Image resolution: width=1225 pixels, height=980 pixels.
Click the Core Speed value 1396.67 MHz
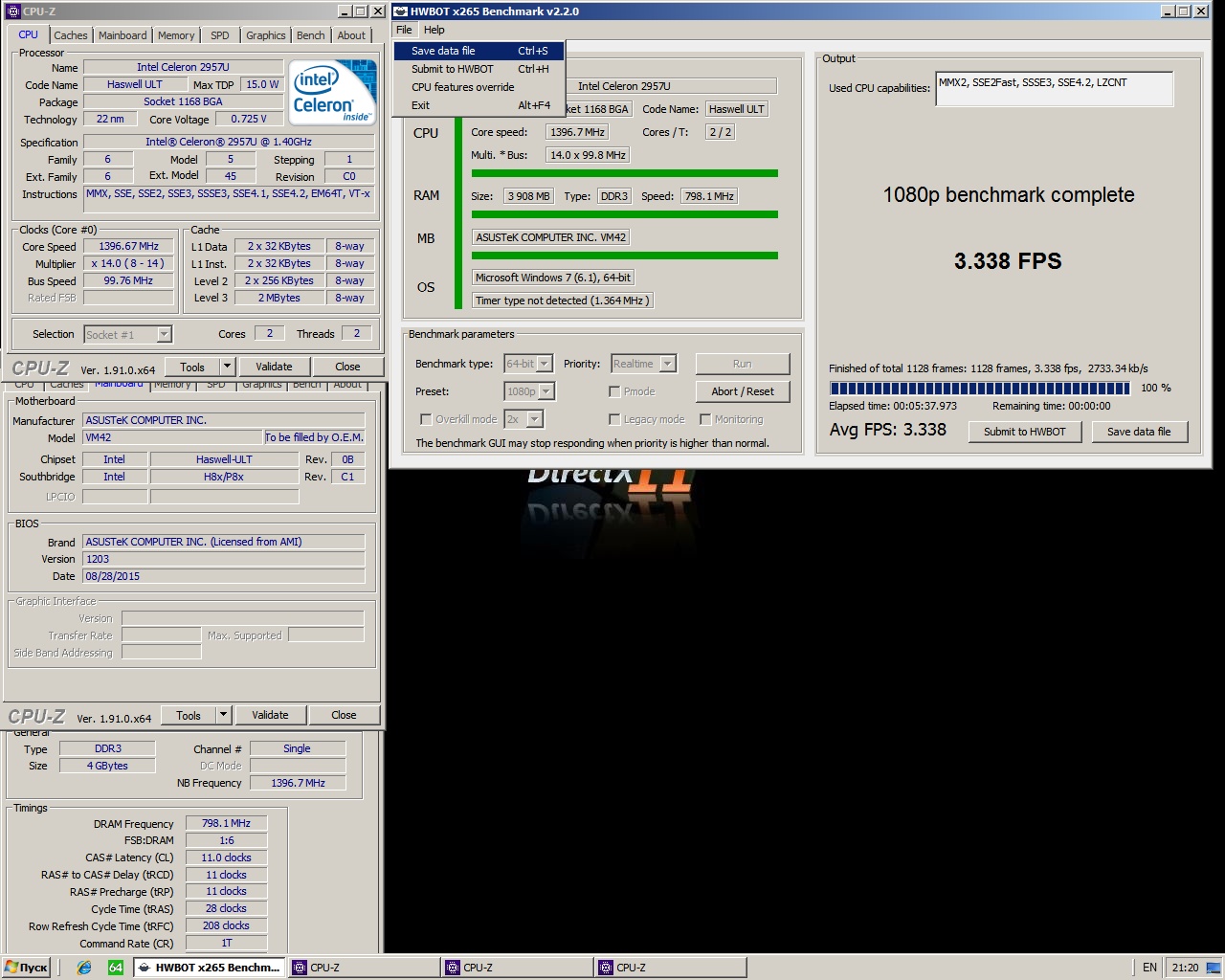[129, 246]
